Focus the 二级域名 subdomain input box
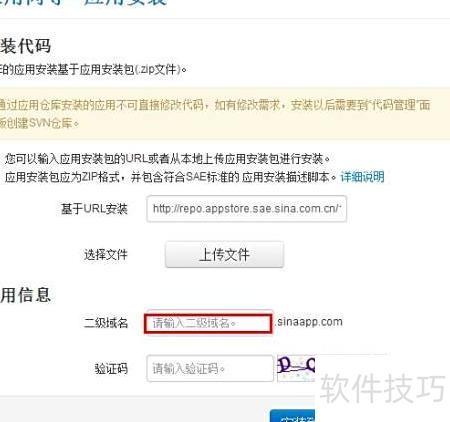The width and height of the screenshot is (450, 422). coord(208,323)
